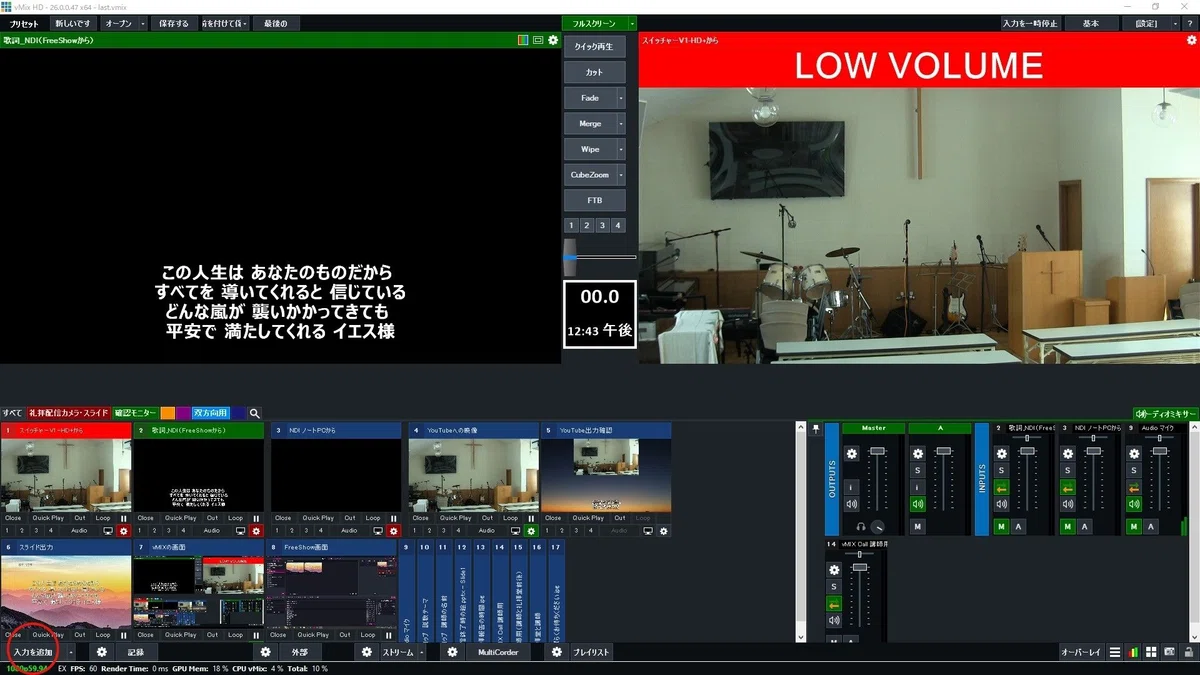Toggle Solo on bus A
This screenshot has height=675, width=1200.
[918, 470]
